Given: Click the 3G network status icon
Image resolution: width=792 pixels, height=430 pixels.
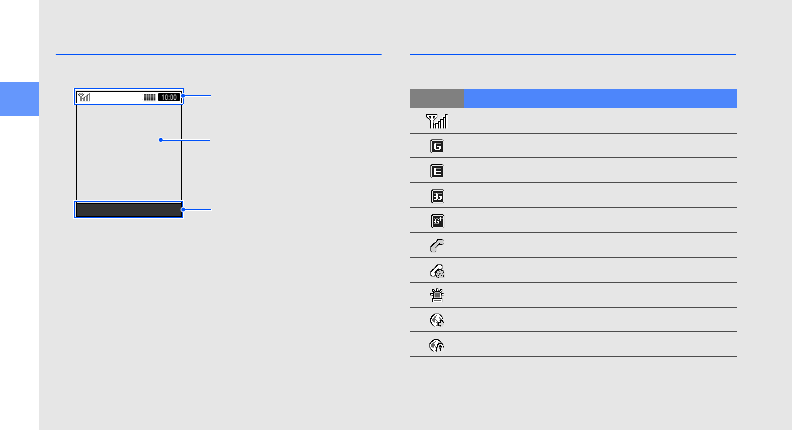Looking at the screenshot, I should click(x=437, y=196).
